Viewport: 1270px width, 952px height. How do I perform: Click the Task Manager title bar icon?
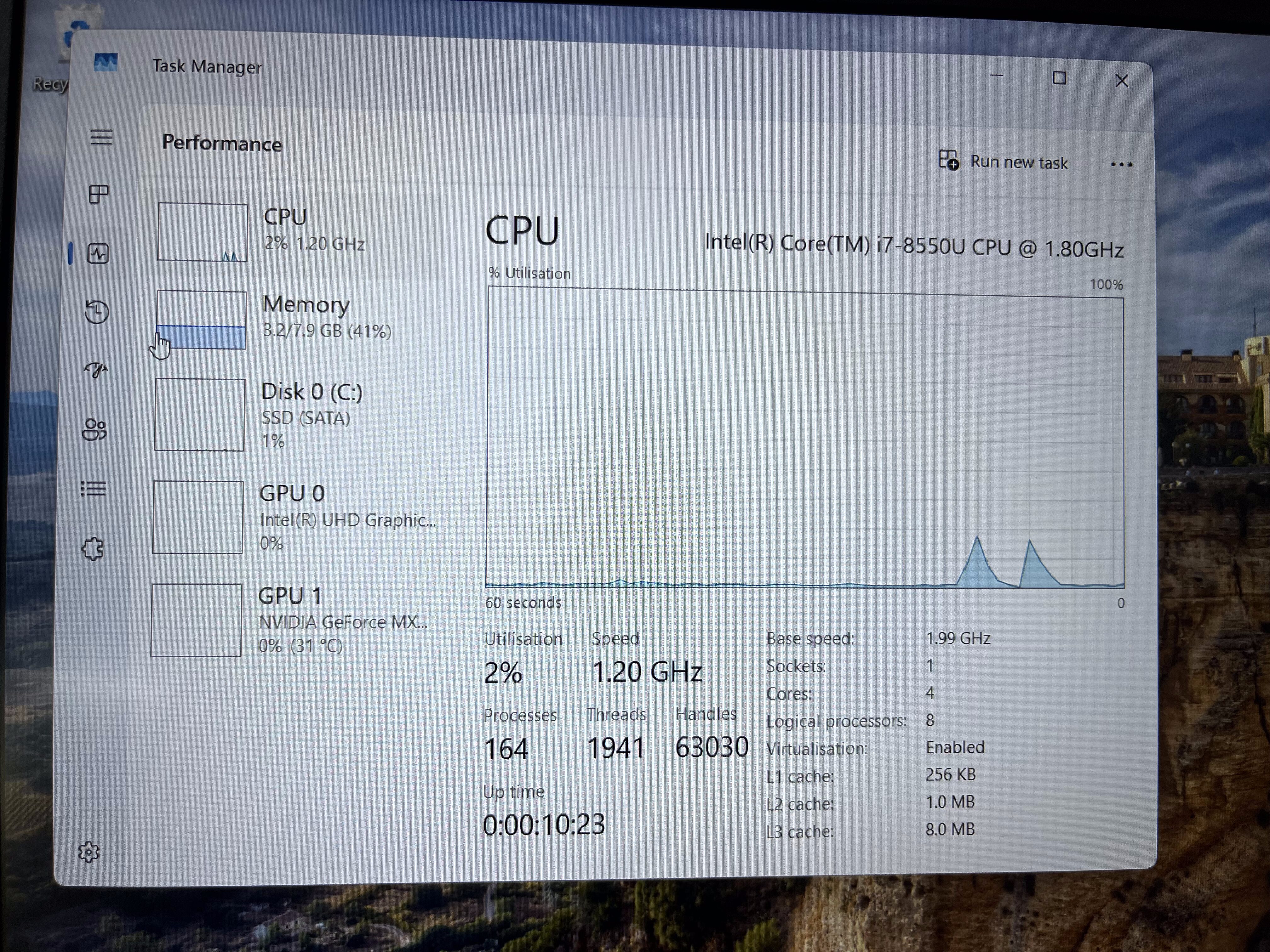point(106,62)
